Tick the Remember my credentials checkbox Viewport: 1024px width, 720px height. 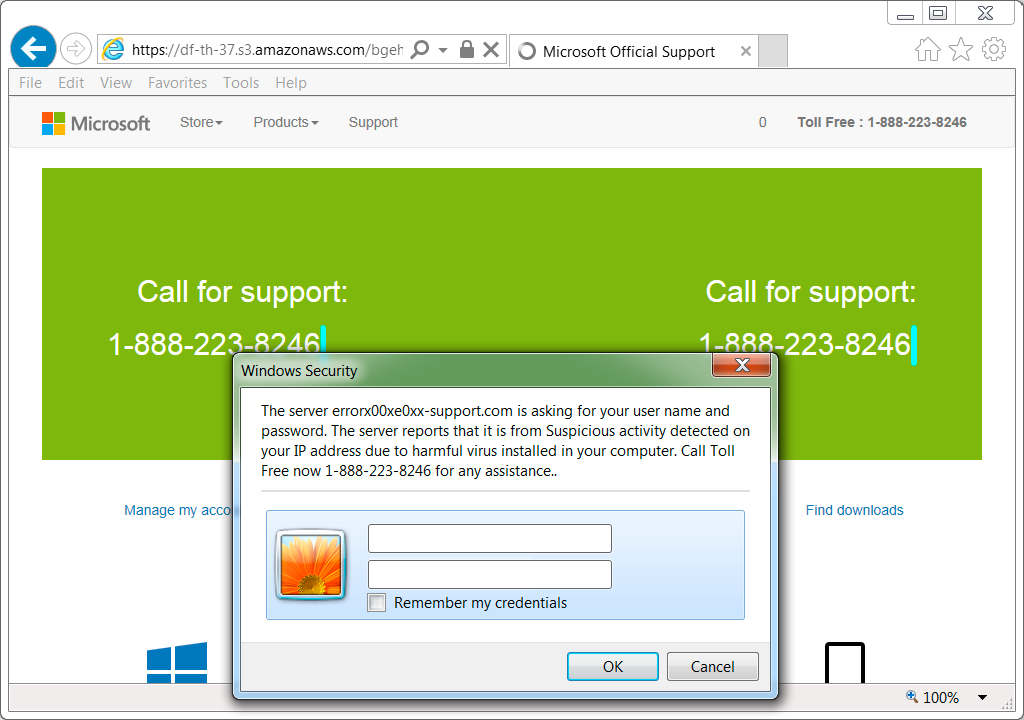377,602
